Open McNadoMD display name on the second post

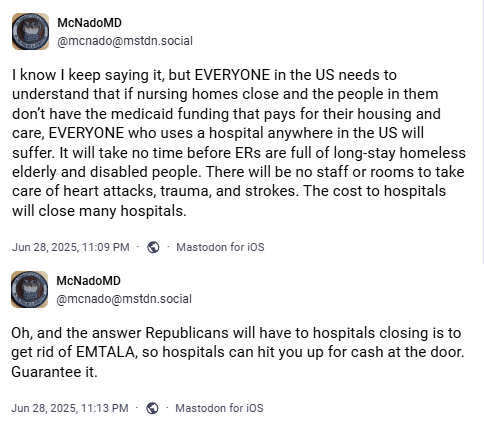point(88,281)
